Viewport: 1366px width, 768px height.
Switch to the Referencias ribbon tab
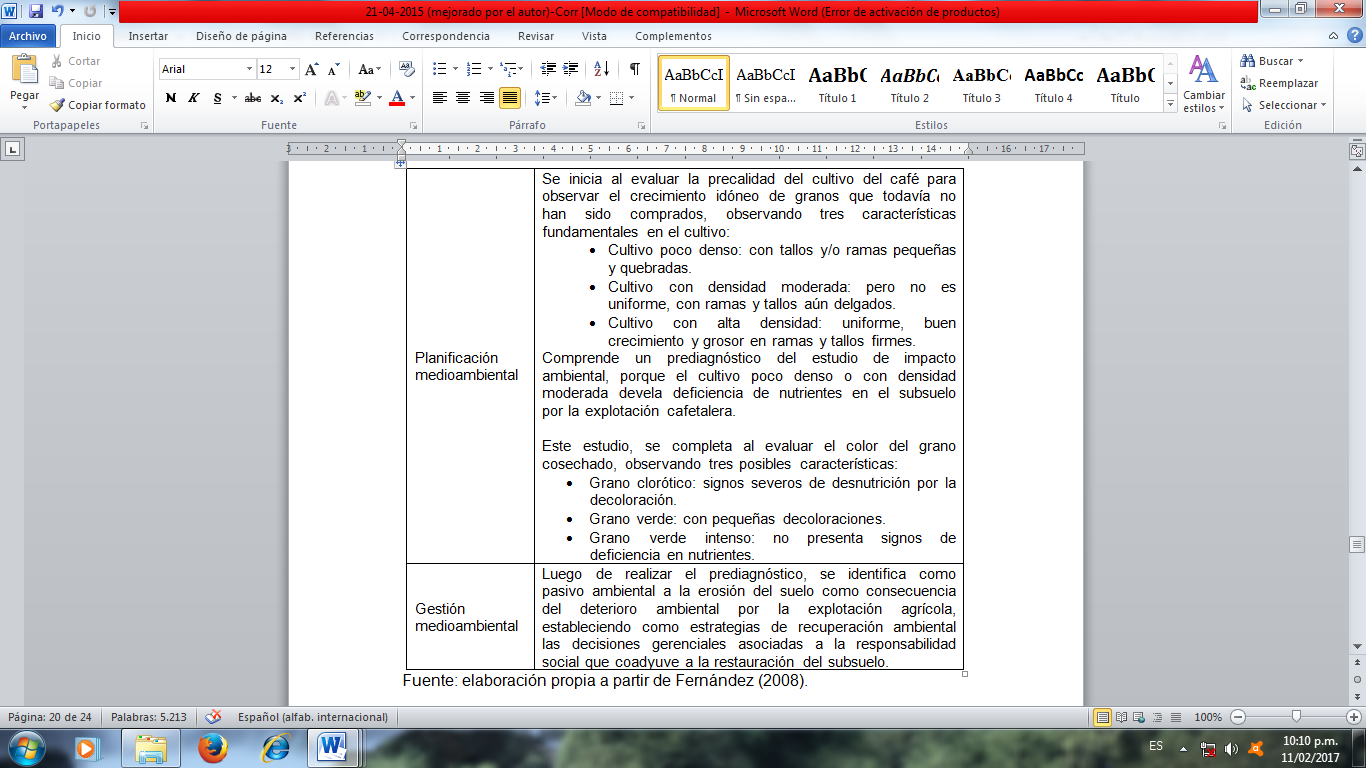tap(344, 36)
